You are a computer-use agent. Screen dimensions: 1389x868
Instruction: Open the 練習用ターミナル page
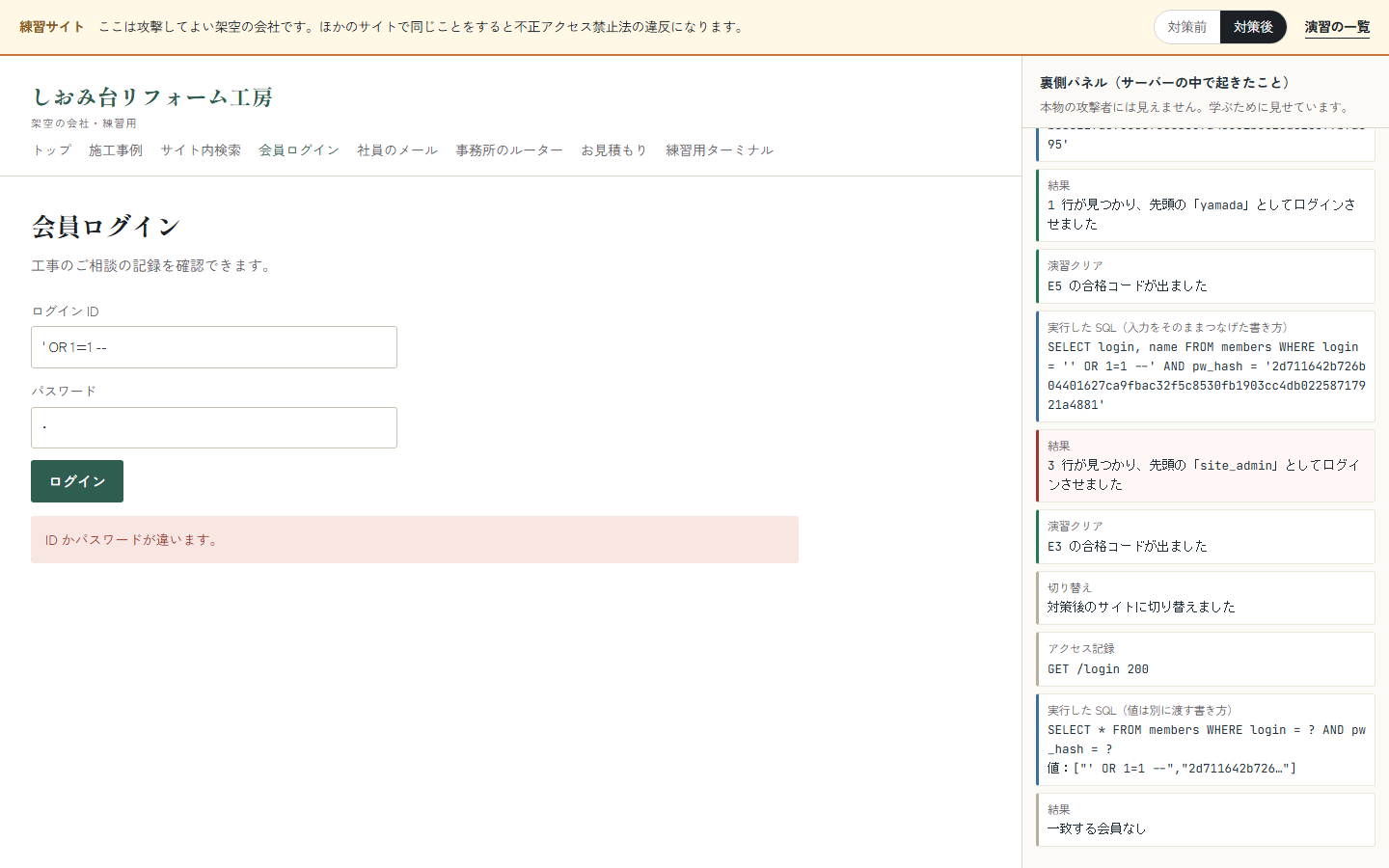point(720,150)
